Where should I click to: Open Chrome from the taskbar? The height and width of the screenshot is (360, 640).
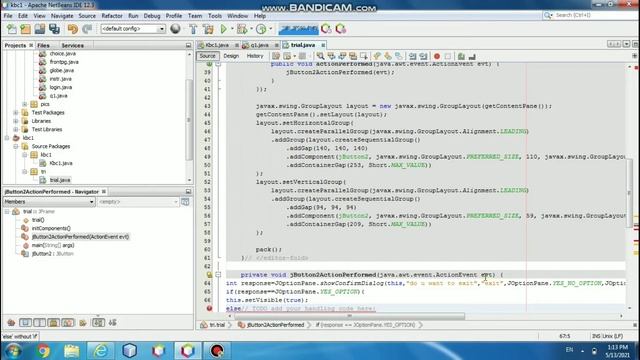(x=43, y=351)
